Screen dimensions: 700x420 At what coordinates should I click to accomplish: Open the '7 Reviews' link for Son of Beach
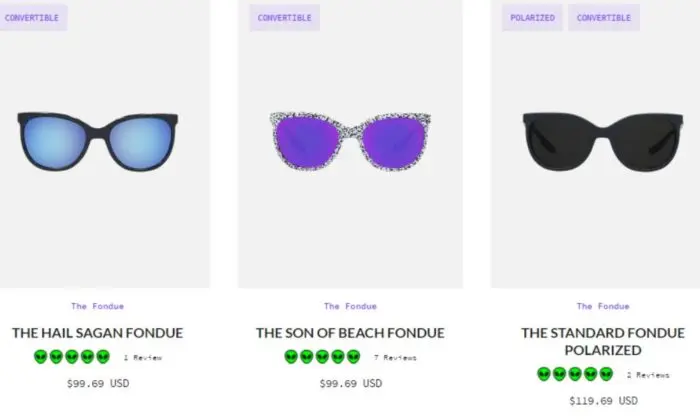click(395, 357)
